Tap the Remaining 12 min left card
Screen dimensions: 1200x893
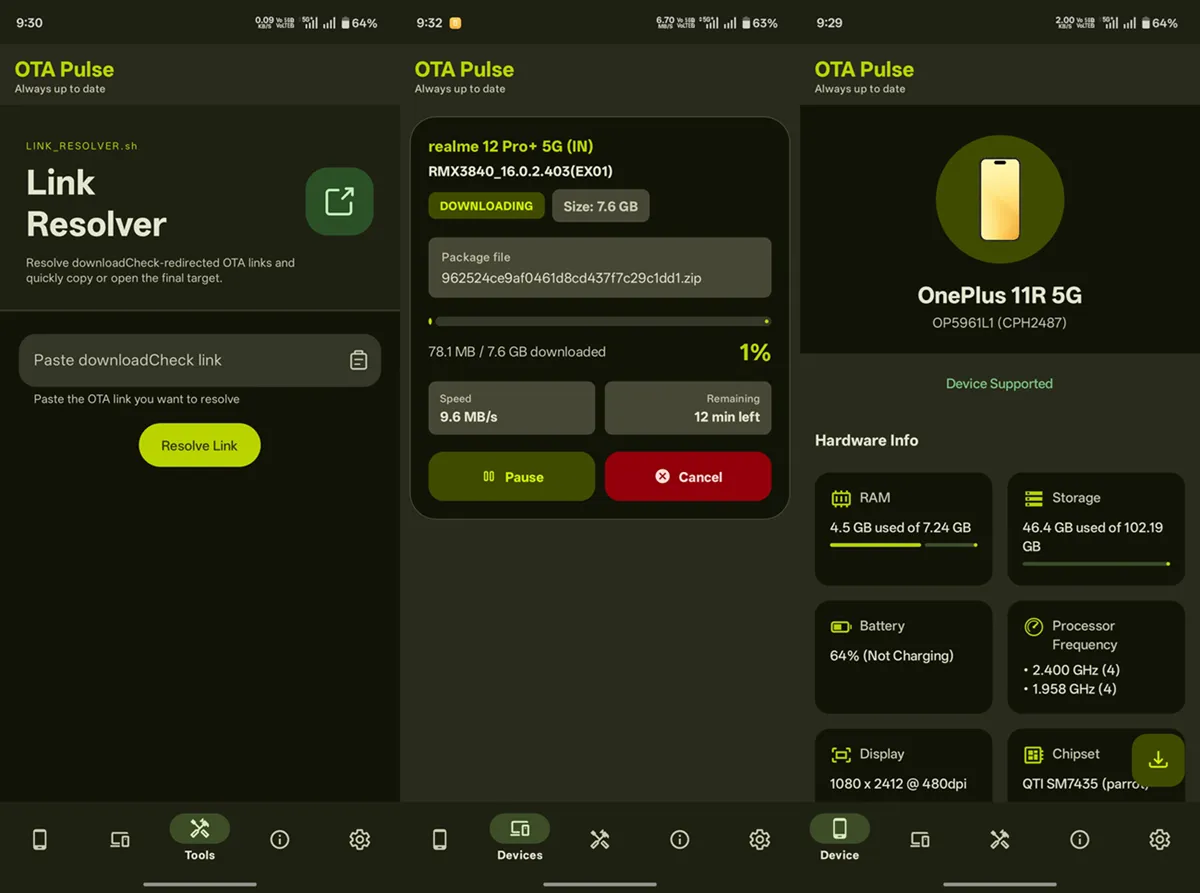click(x=688, y=408)
